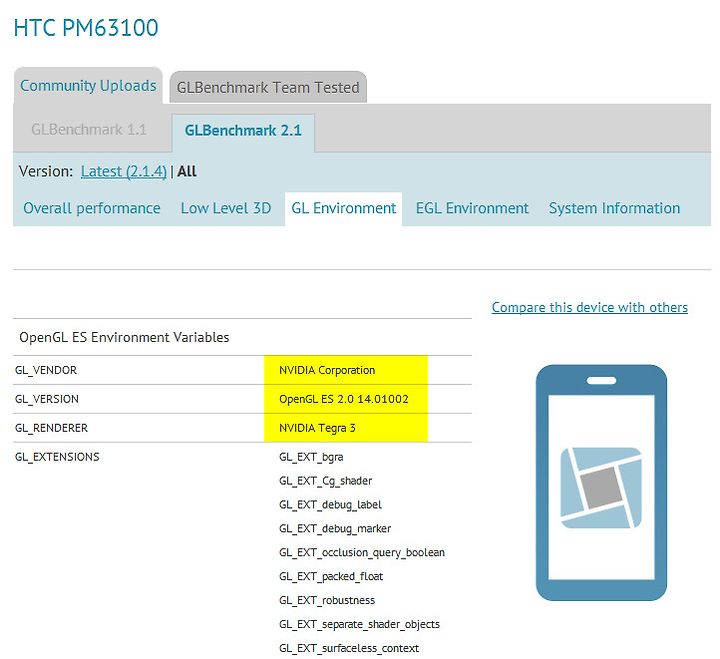Select the NVIDIA Corporation vendor value
The height and width of the screenshot is (659, 720).
click(327, 370)
